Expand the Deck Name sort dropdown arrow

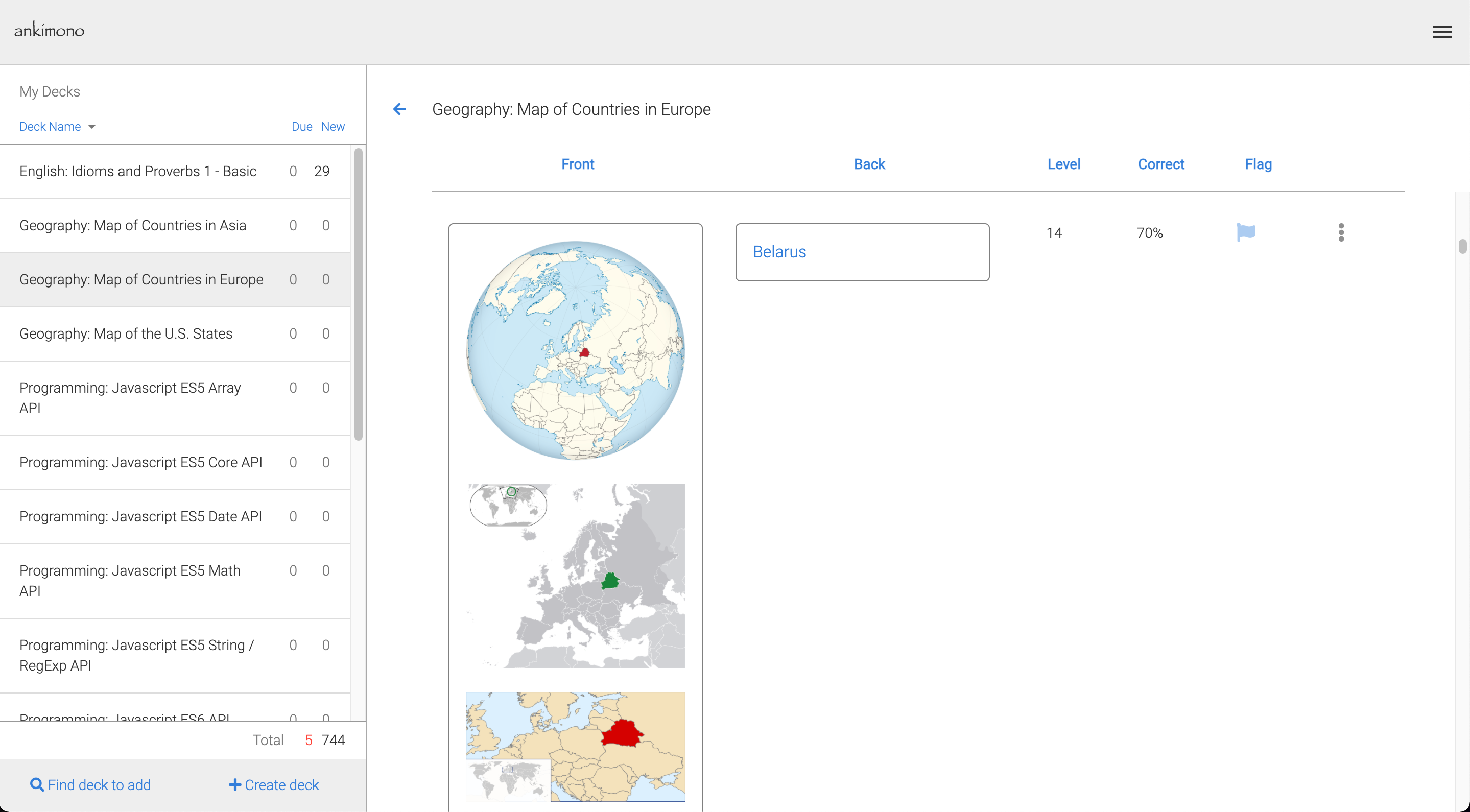[92, 127]
